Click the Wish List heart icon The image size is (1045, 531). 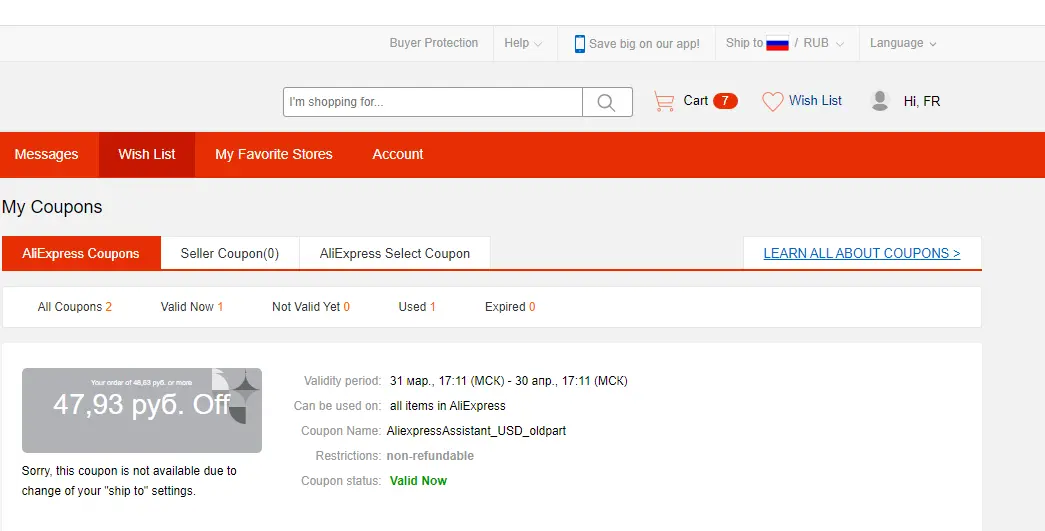(x=772, y=101)
